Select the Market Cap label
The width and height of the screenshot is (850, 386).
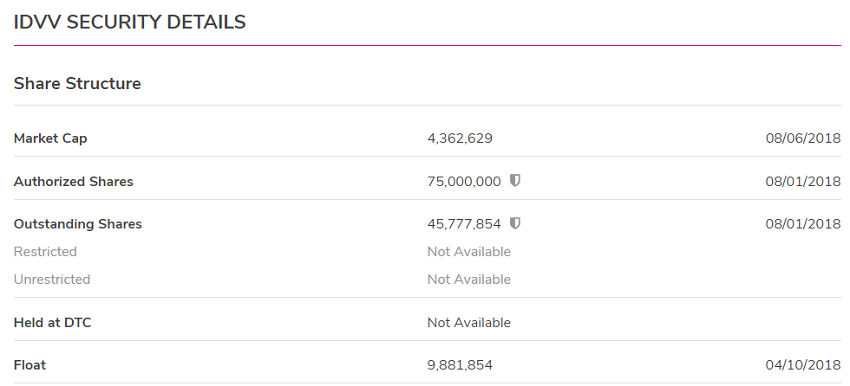tap(50, 138)
